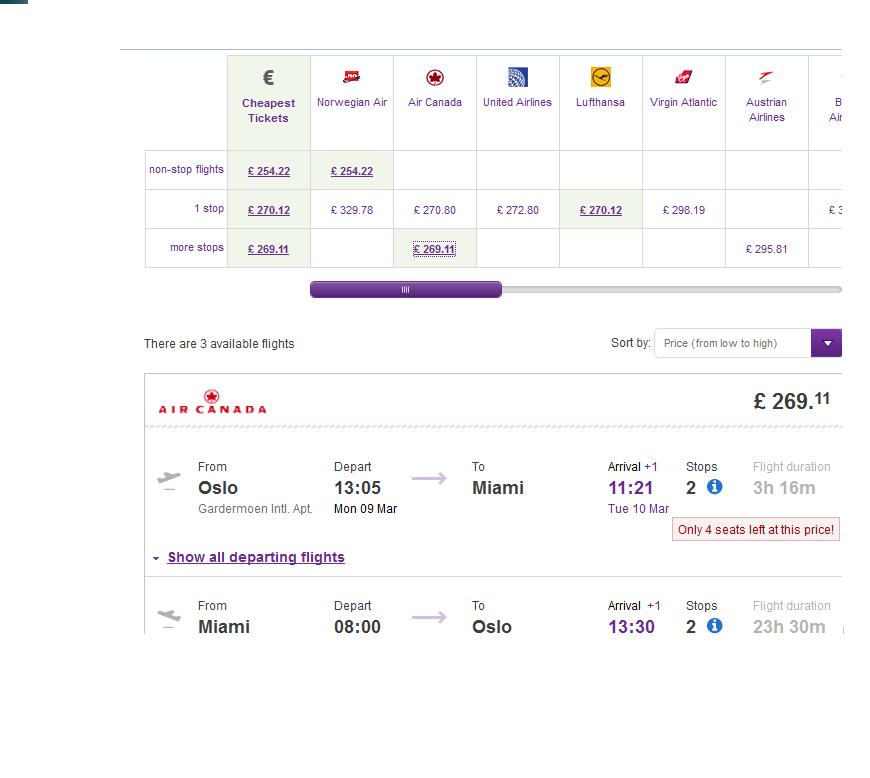Viewport: 870px width, 778px height.
Task: Open the Sort by dropdown arrow
Action: coord(827,343)
